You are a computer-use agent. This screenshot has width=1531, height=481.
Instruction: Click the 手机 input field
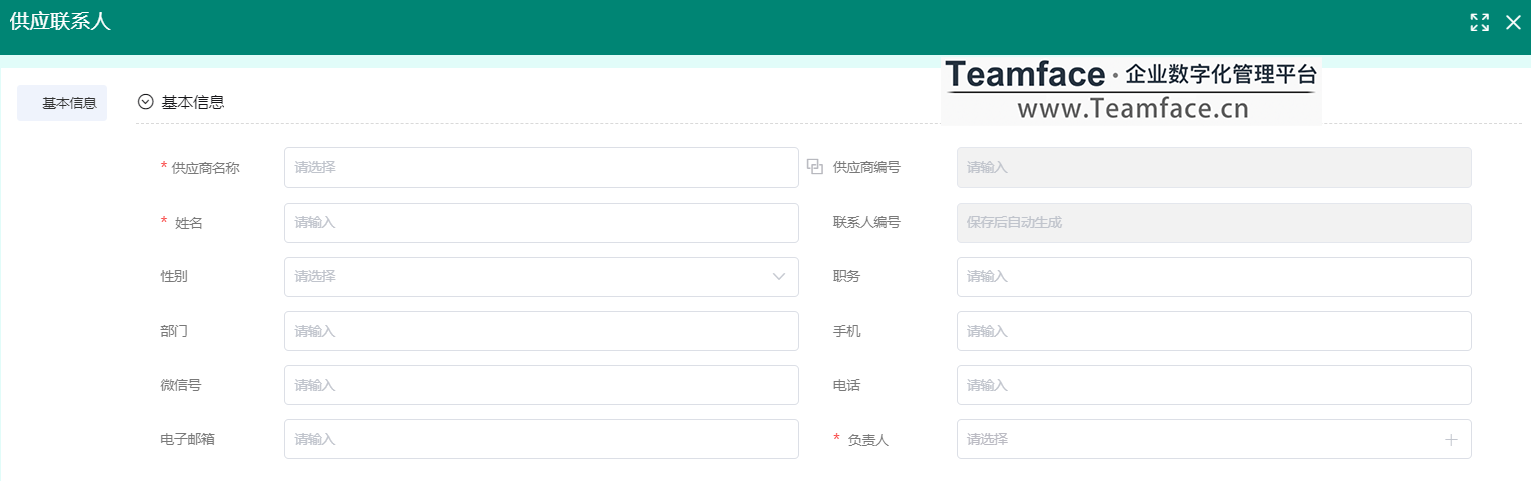pos(1214,331)
